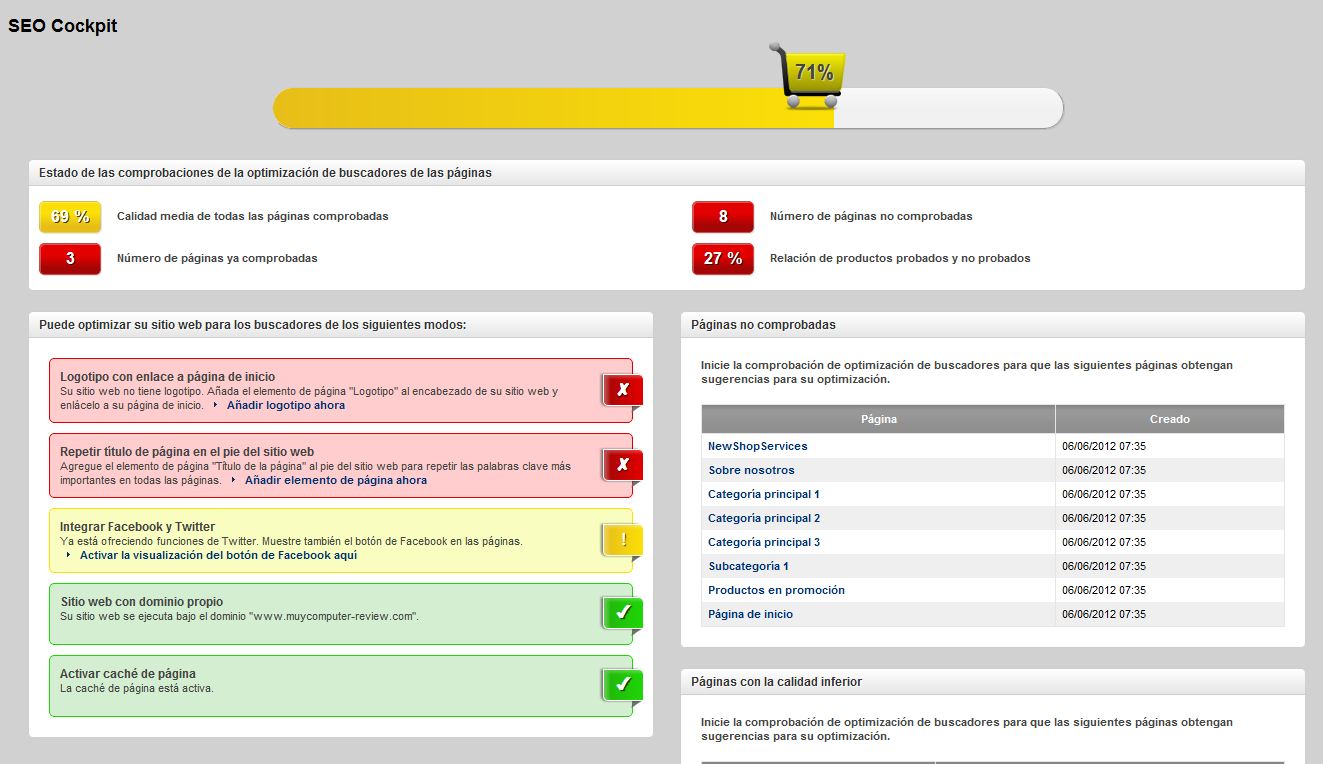1323x764 pixels.
Task: Click the red X icon next to Logotipo con enlace
Action: point(621,390)
